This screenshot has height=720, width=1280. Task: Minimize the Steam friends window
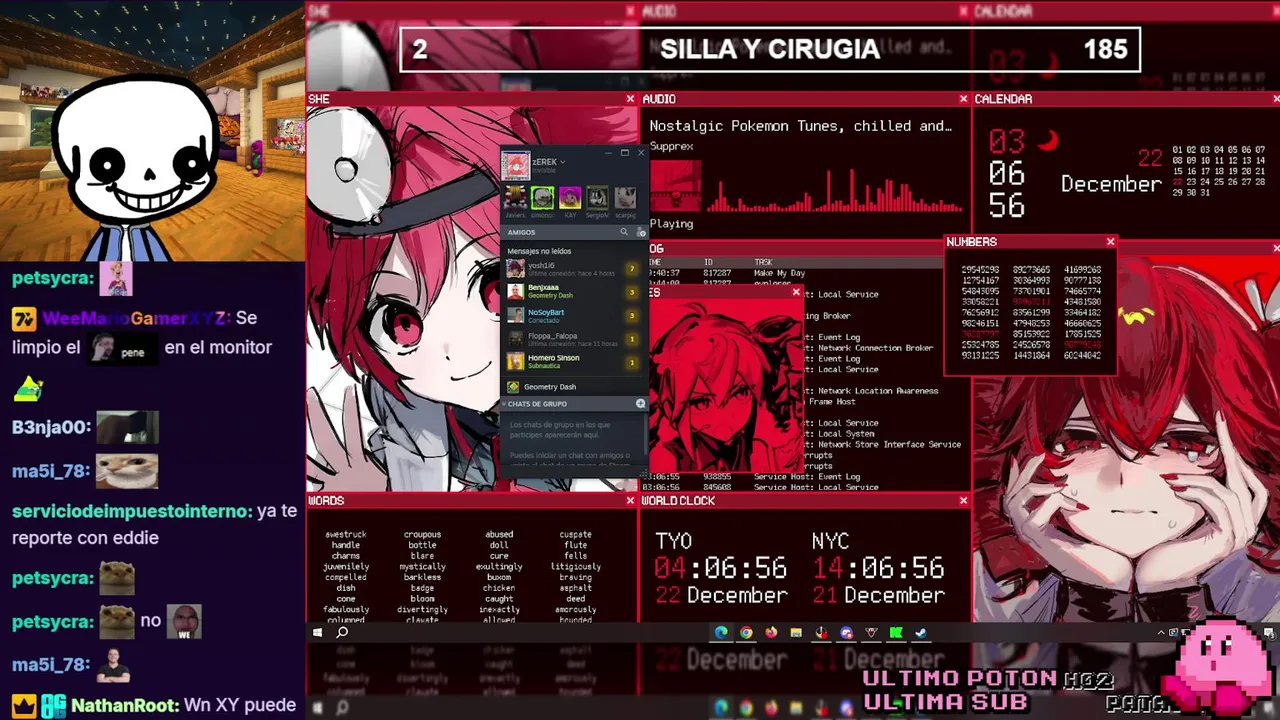coord(608,153)
